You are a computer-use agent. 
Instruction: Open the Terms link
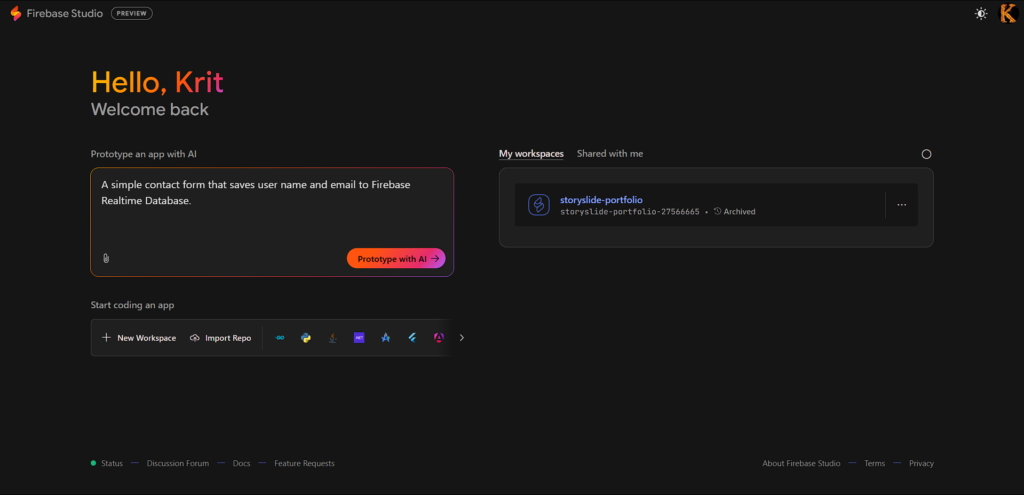(874, 463)
